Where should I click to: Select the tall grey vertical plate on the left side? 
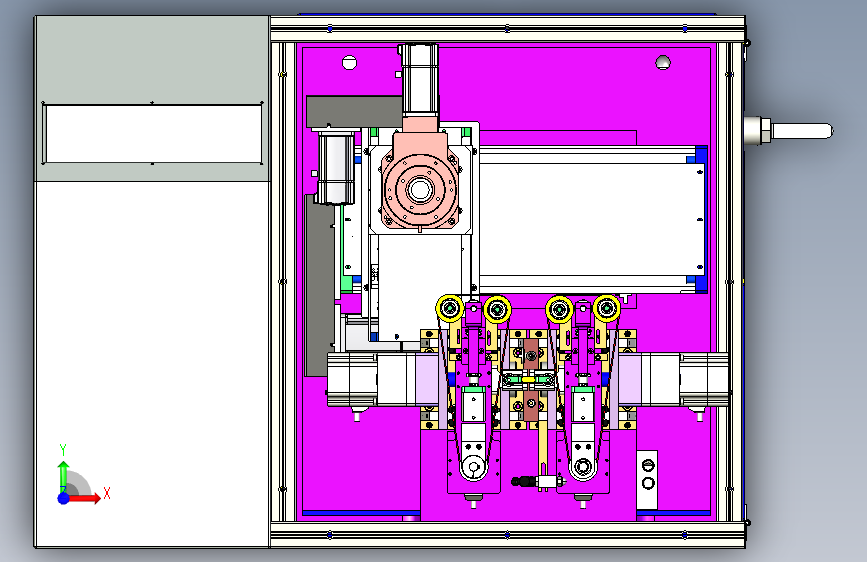click(x=320, y=285)
